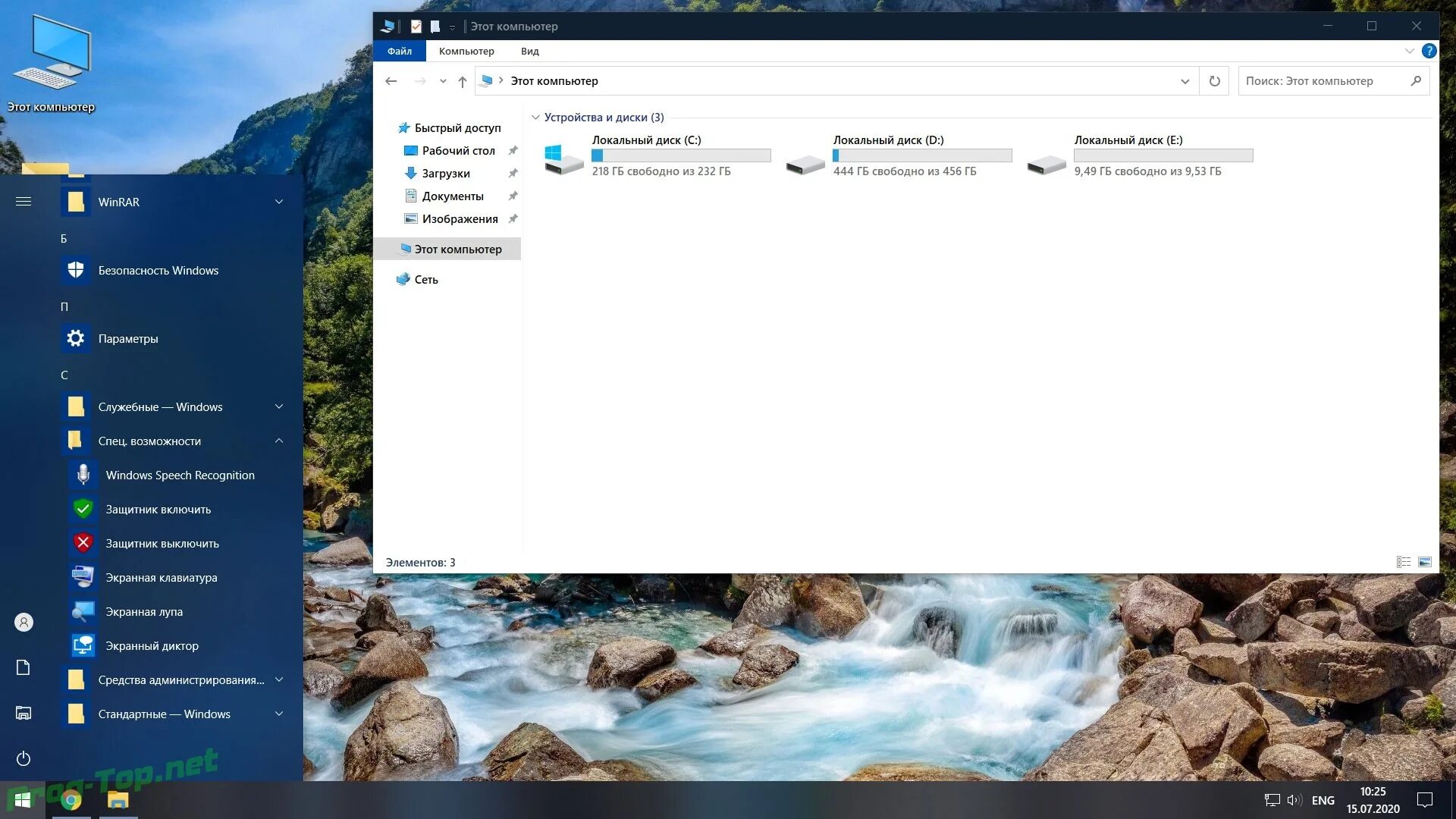Screen dimensions: 1456x819
Task: Click disk C: usage bar
Action: tap(680, 155)
